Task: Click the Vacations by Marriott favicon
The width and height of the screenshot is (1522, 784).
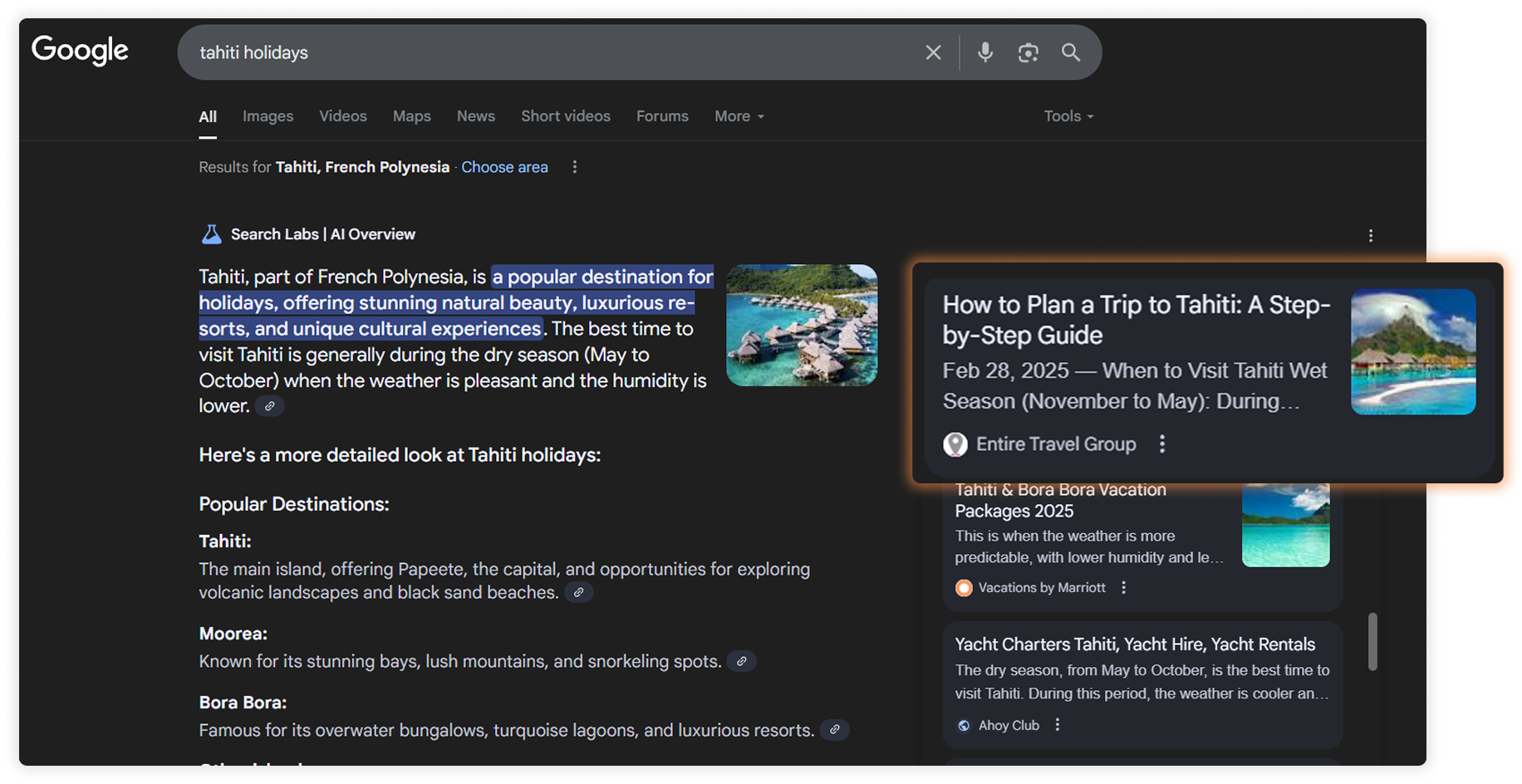Action: click(964, 588)
